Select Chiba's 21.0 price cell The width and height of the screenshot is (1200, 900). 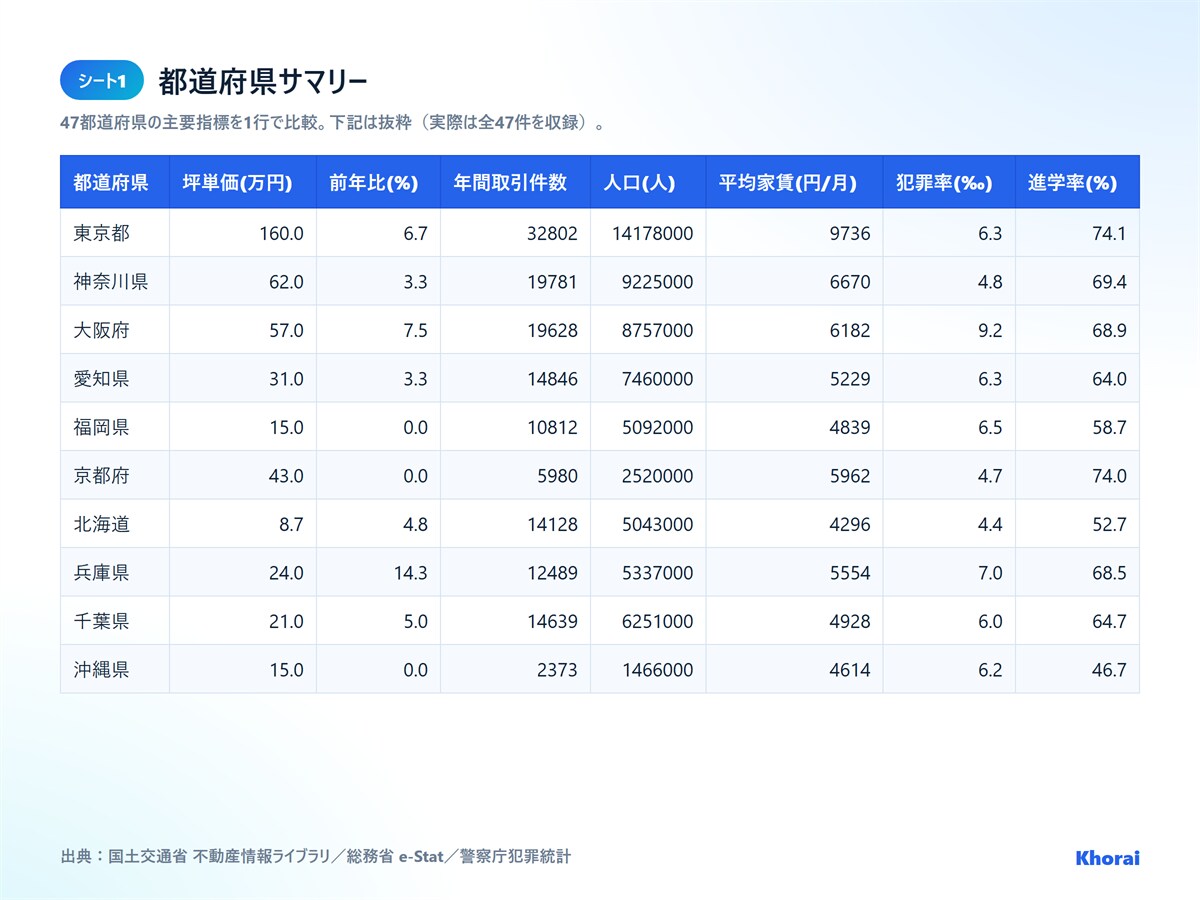[x=243, y=621]
